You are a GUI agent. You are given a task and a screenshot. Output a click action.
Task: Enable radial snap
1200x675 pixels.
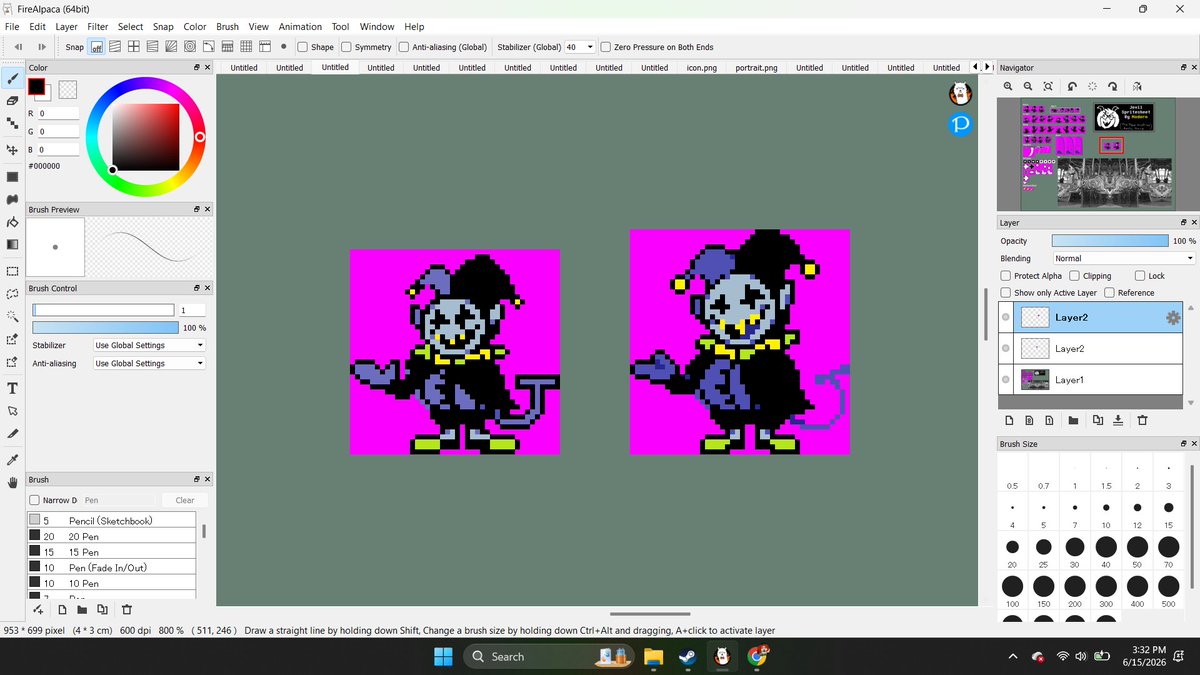pos(171,46)
